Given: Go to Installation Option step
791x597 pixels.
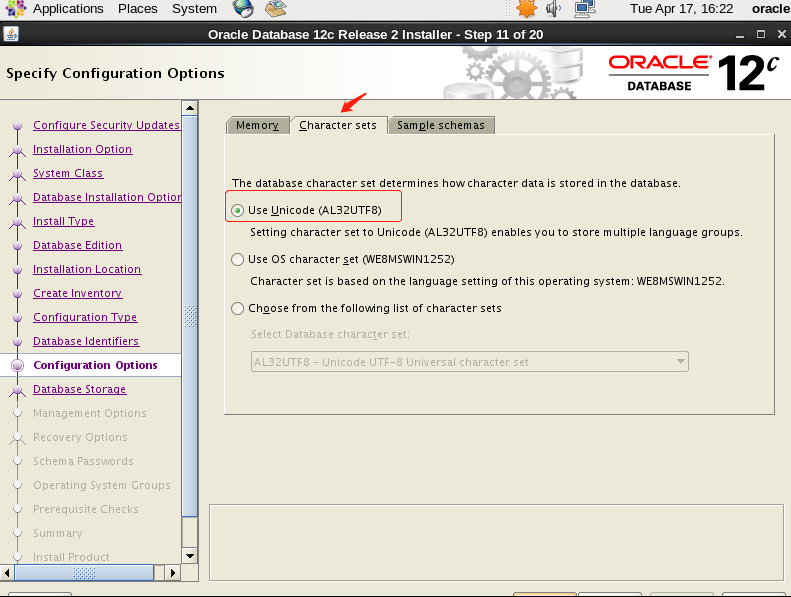Looking at the screenshot, I should click(83, 149).
